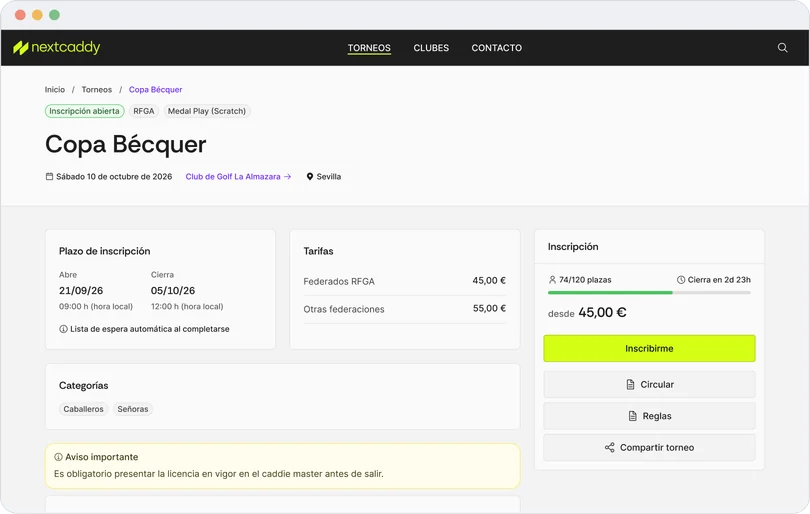Click the 55,00 € price value
The height and width of the screenshot is (514, 810).
click(x=489, y=308)
